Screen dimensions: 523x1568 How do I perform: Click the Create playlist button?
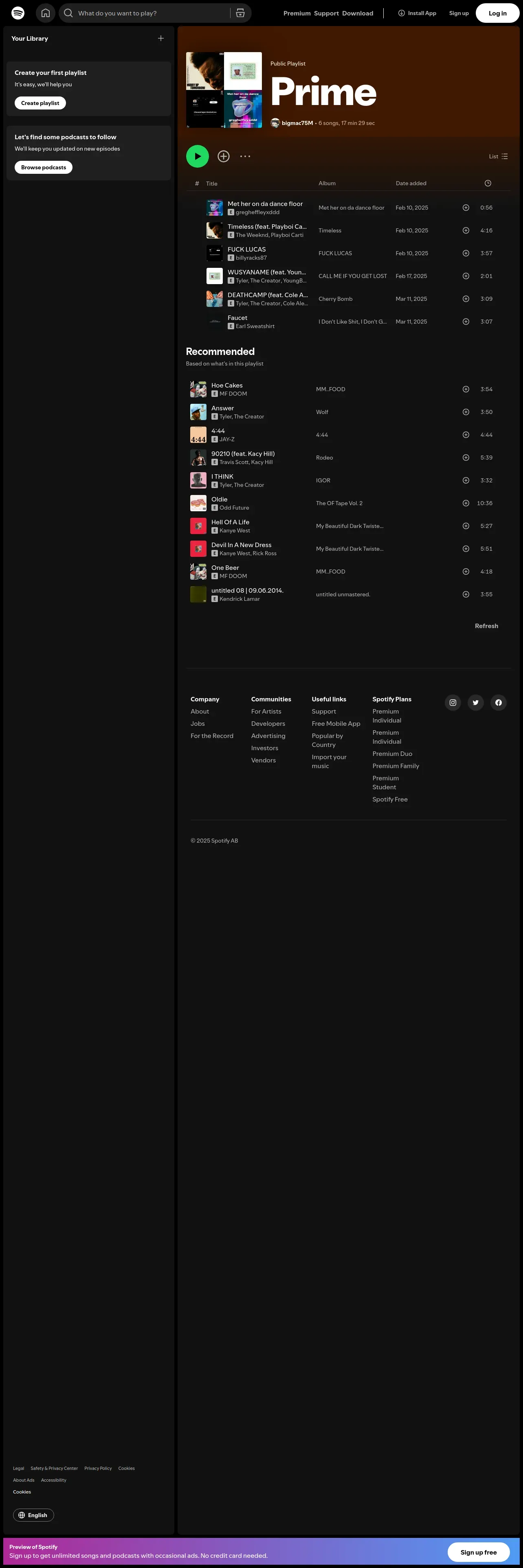[x=40, y=103]
